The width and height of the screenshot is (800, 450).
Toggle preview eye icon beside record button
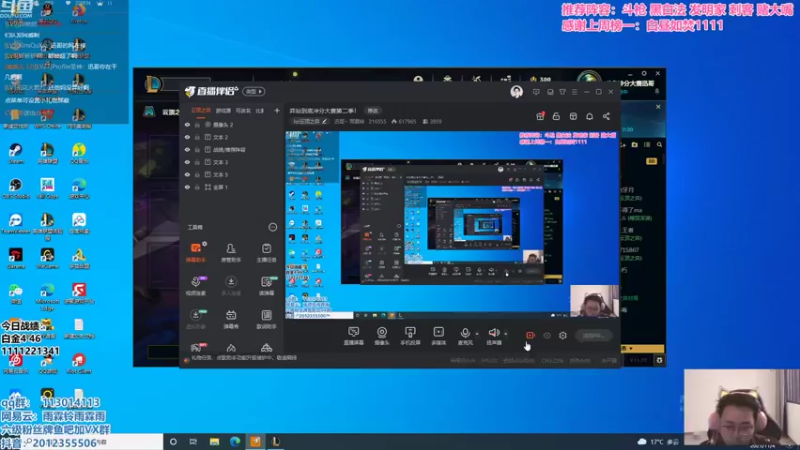[x=547, y=335]
